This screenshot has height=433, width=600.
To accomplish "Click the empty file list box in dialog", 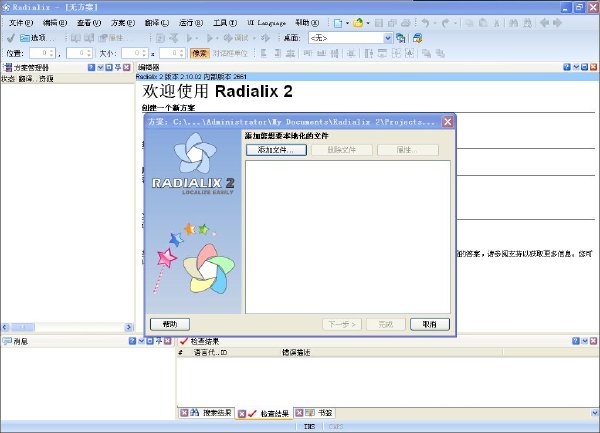I will click(x=347, y=237).
